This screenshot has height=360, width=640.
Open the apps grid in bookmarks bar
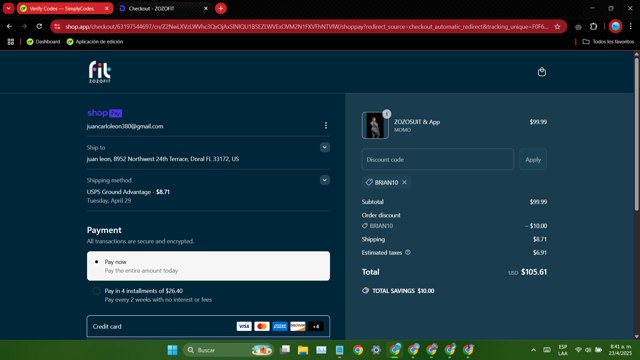click(x=11, y=42)
